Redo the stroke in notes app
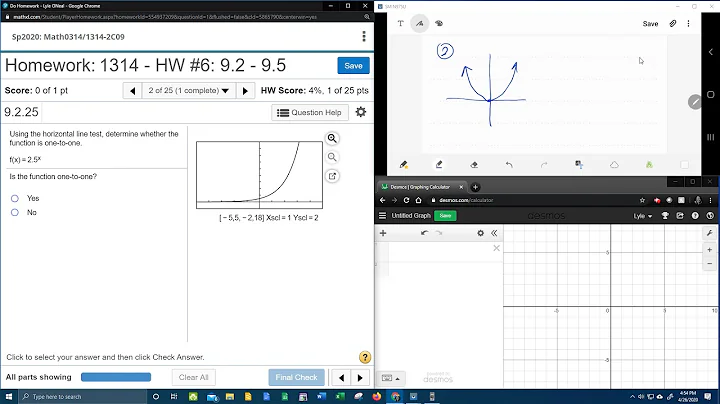This screenshot has height=404, width=720. point(544,164)
